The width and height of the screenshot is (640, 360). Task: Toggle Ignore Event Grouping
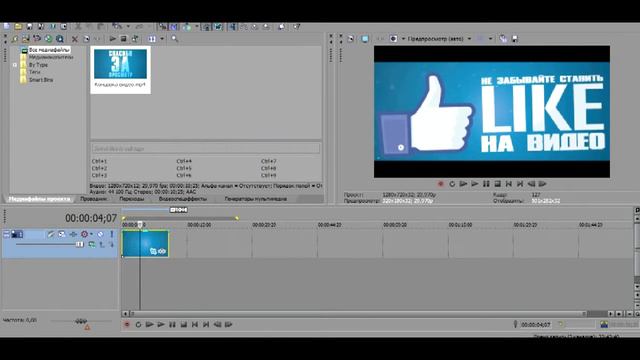click(218, 27)
